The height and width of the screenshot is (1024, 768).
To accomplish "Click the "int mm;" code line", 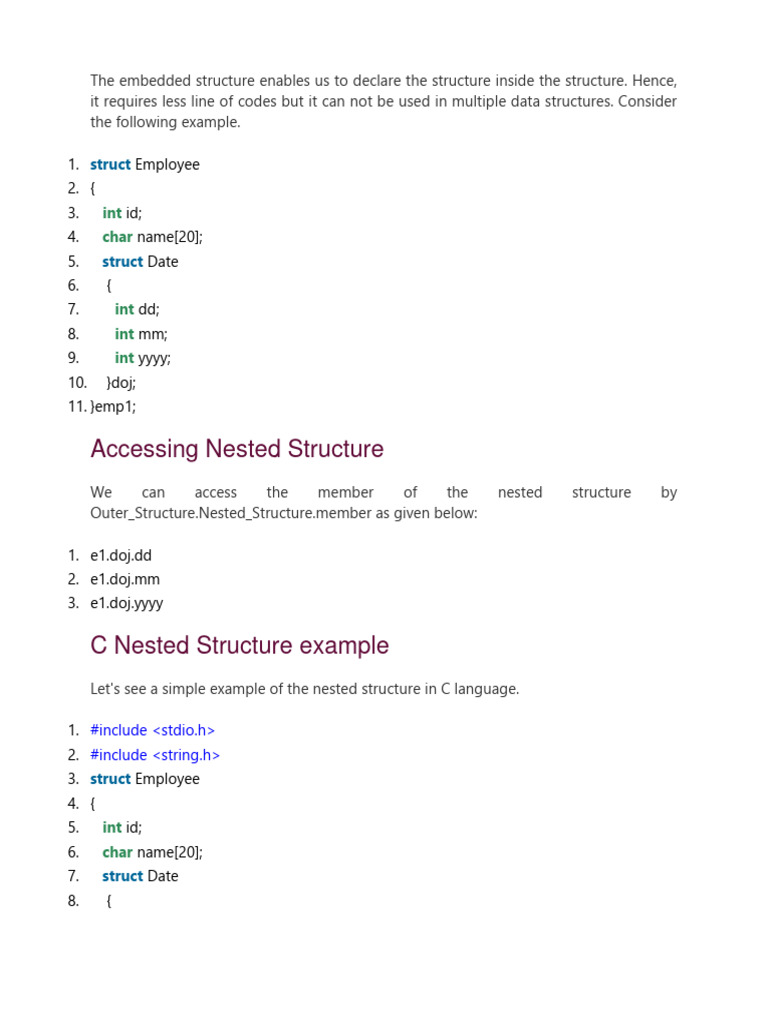I will tap(141, 334).
